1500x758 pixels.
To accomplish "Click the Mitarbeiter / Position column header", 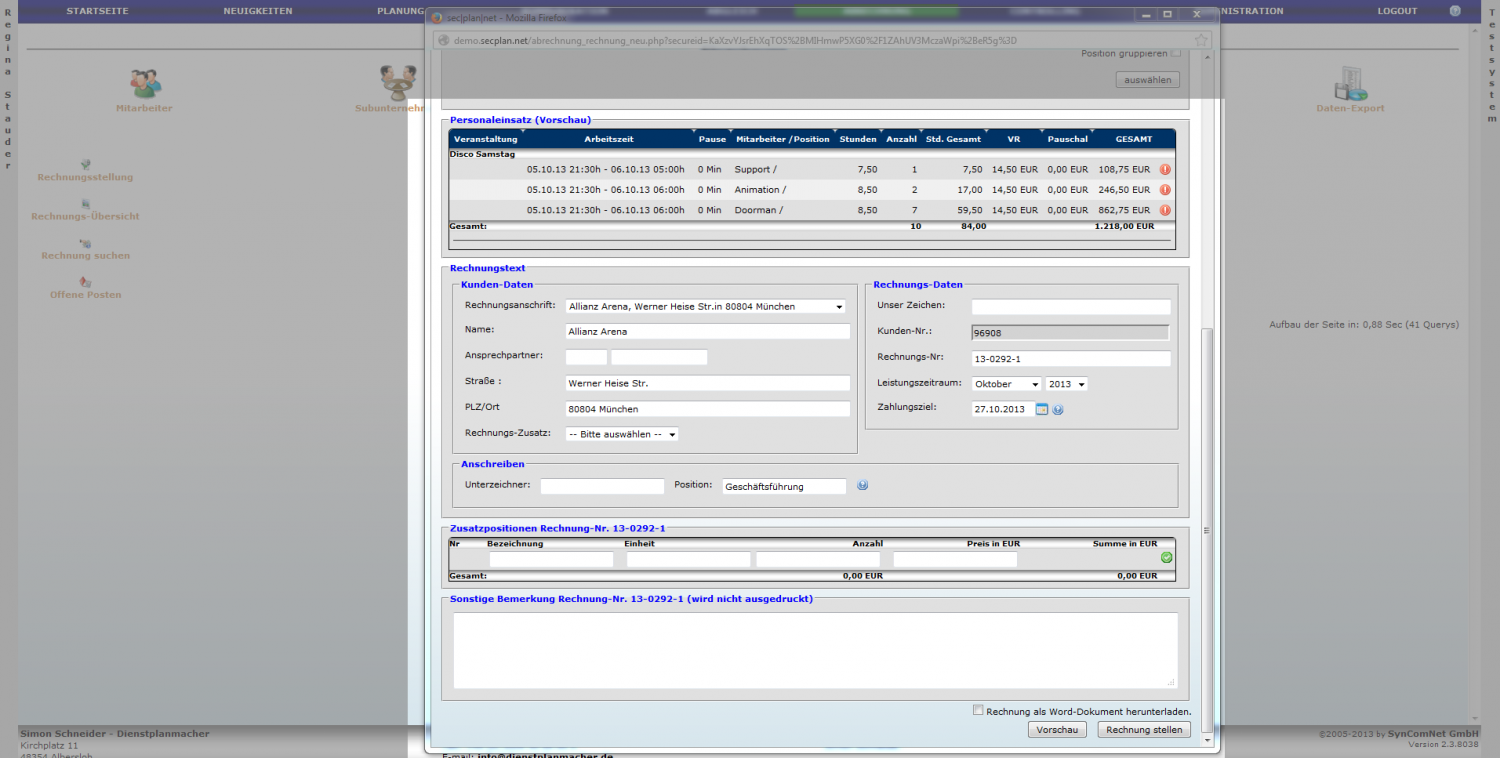I will point(782,139).
